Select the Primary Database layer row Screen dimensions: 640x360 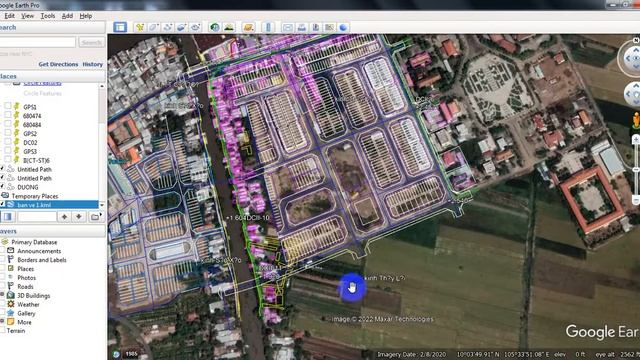[34, 242]
